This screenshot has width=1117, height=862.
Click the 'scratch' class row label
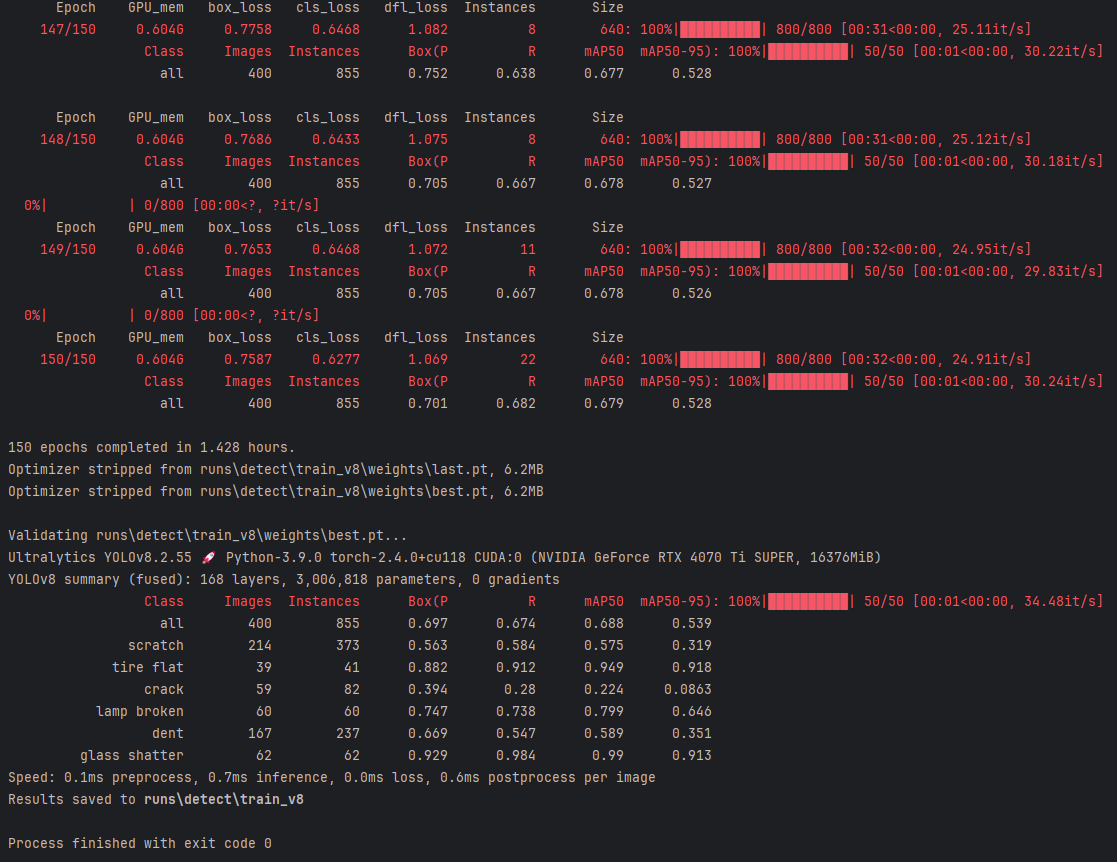(x=155, y=645)
